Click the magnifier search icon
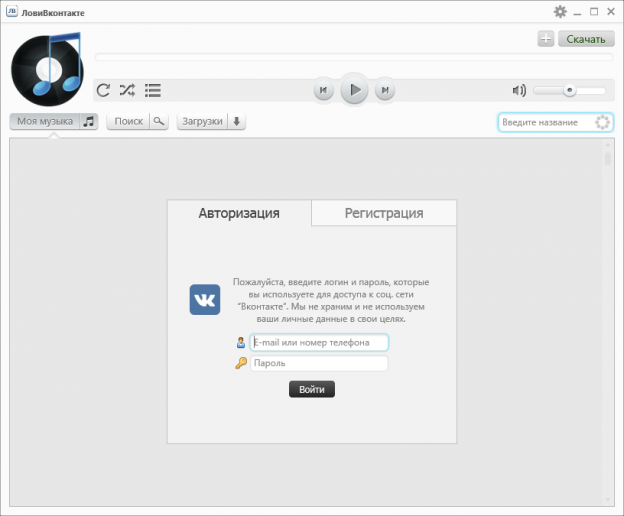This screenshot has height=516, width=624. (159, 121)
